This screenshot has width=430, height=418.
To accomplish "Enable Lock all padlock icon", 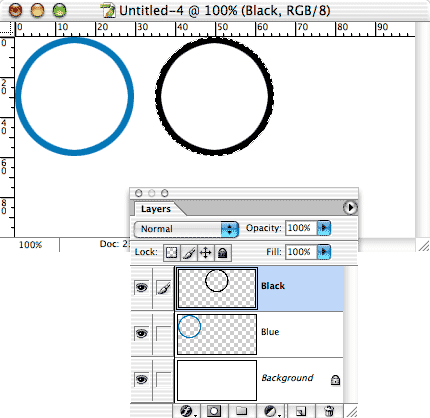I will pyautogui.click(x=222, y=253).
